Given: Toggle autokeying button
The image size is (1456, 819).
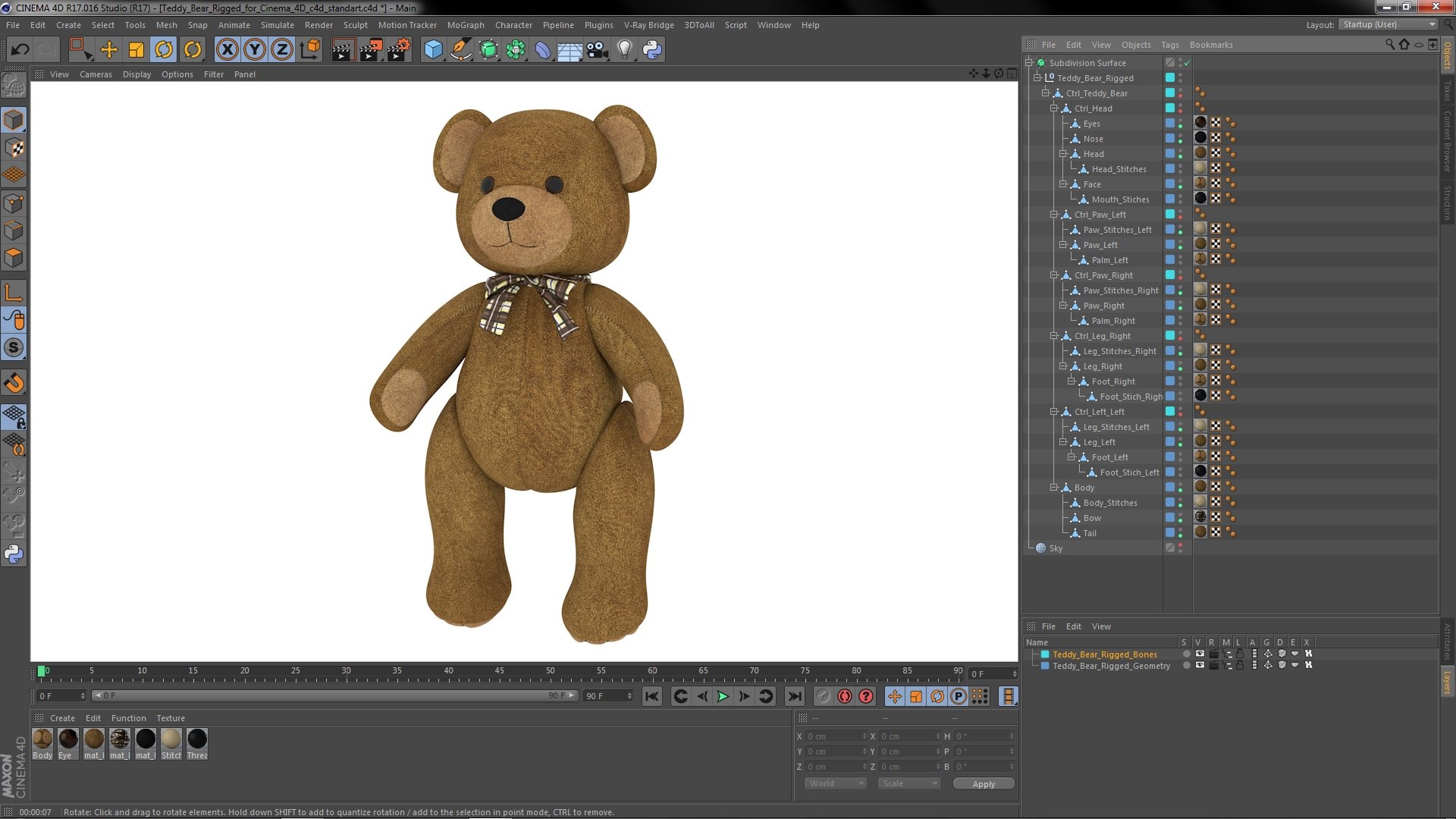Looking at the screenshot, I should pos(844,696).
